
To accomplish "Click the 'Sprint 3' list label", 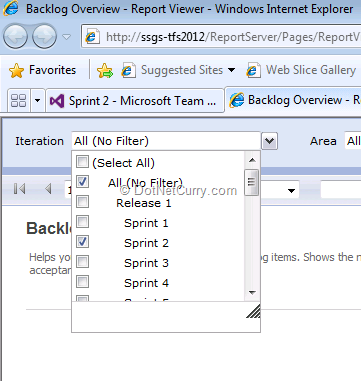I will click(146, 263).
